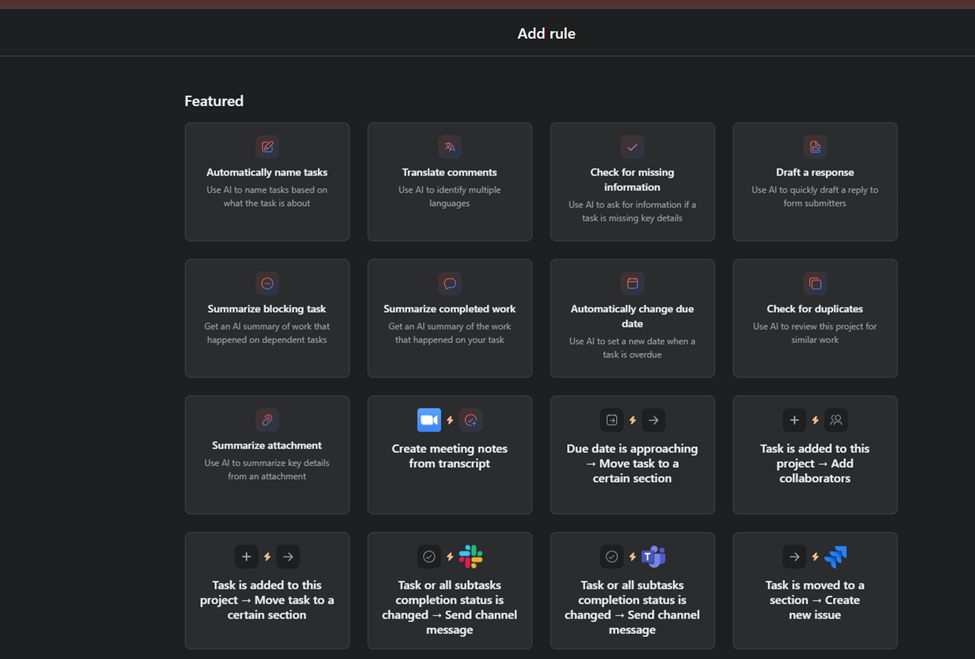Click the copy icon on Check for duplicates
This screenshot has height=659, width=975.
(815, 284)
